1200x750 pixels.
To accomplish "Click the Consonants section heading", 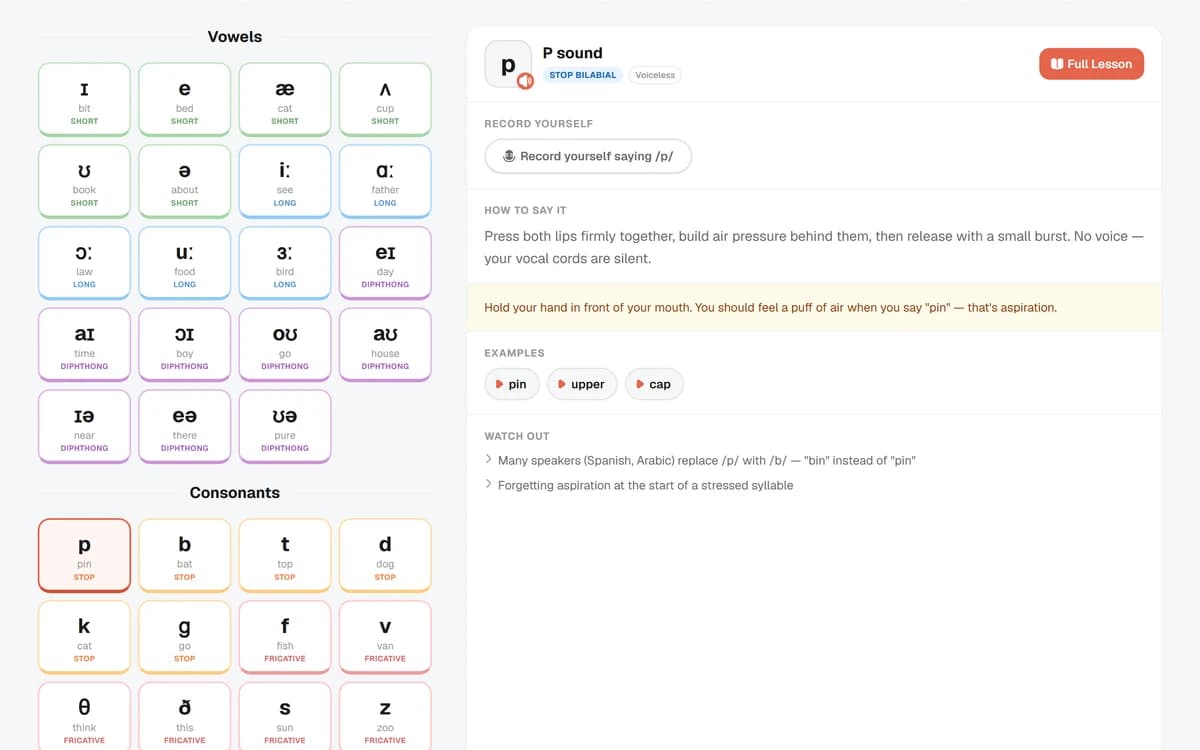I will point(235,493).
